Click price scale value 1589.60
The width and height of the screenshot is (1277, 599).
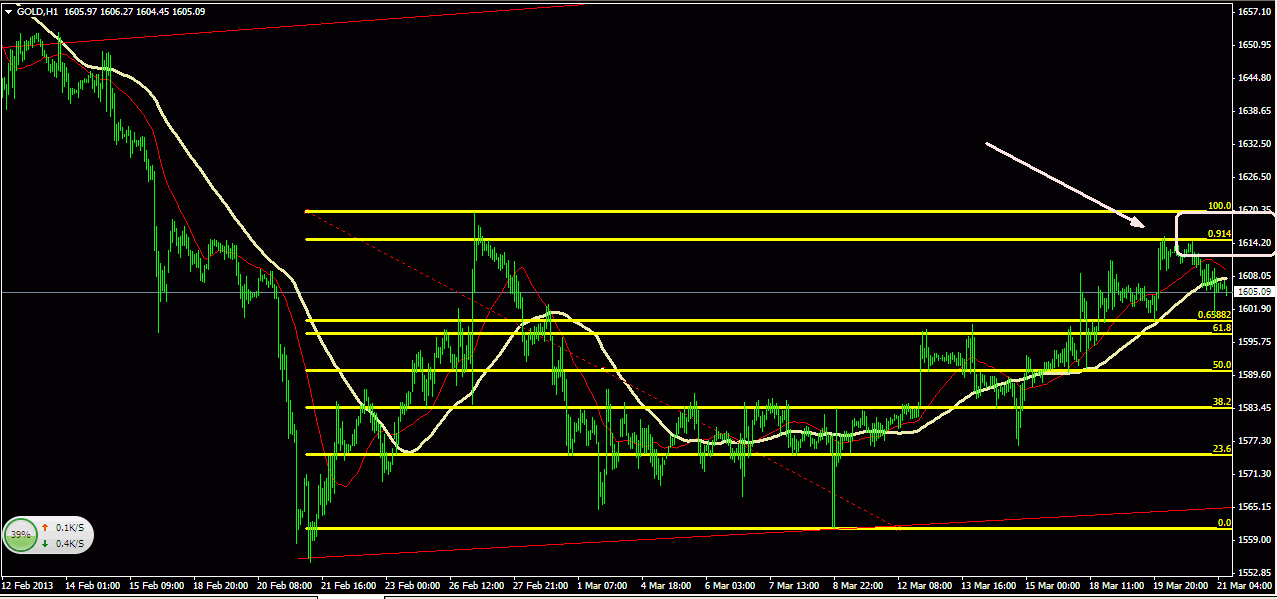click(x=1254, y=375)
